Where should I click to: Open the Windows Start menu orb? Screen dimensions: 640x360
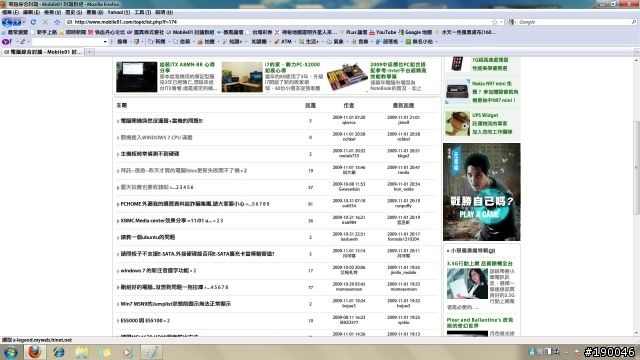tap(11, 352)
